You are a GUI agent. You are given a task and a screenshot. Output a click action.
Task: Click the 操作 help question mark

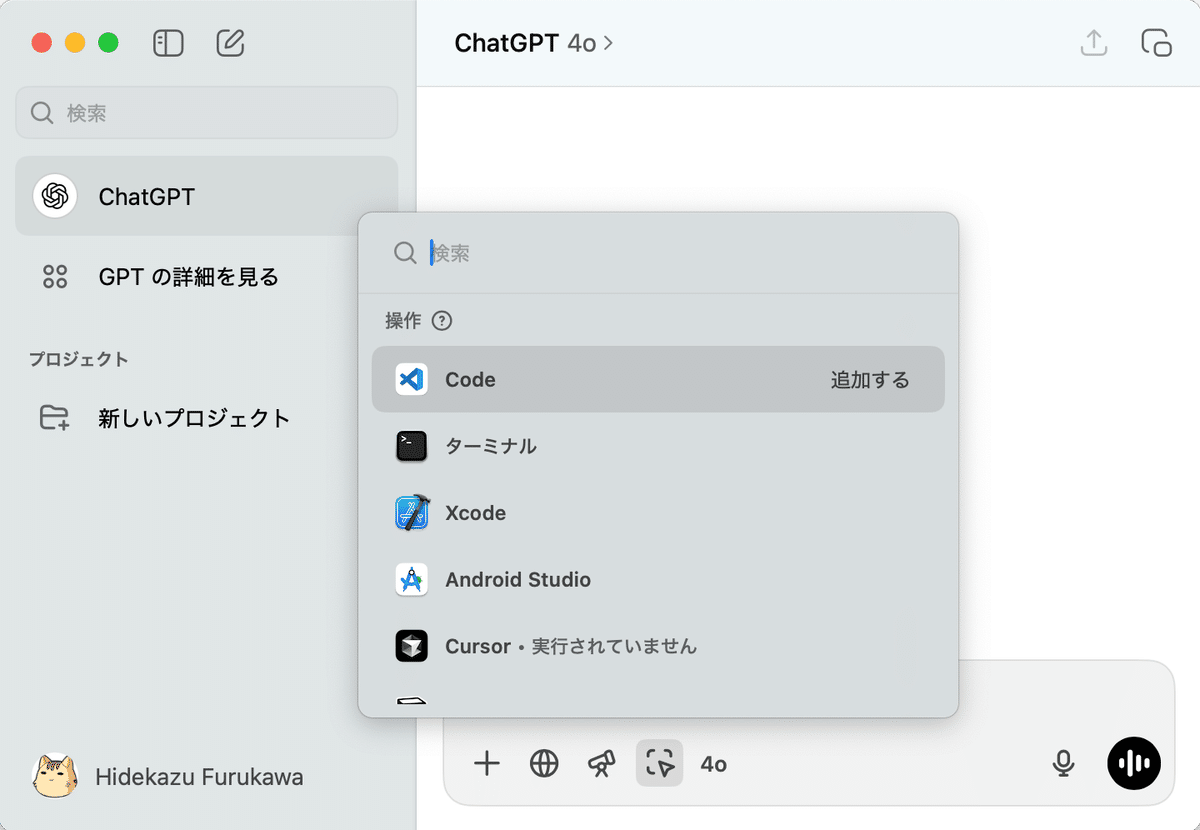pyautogui.click(x=441, y=320)
